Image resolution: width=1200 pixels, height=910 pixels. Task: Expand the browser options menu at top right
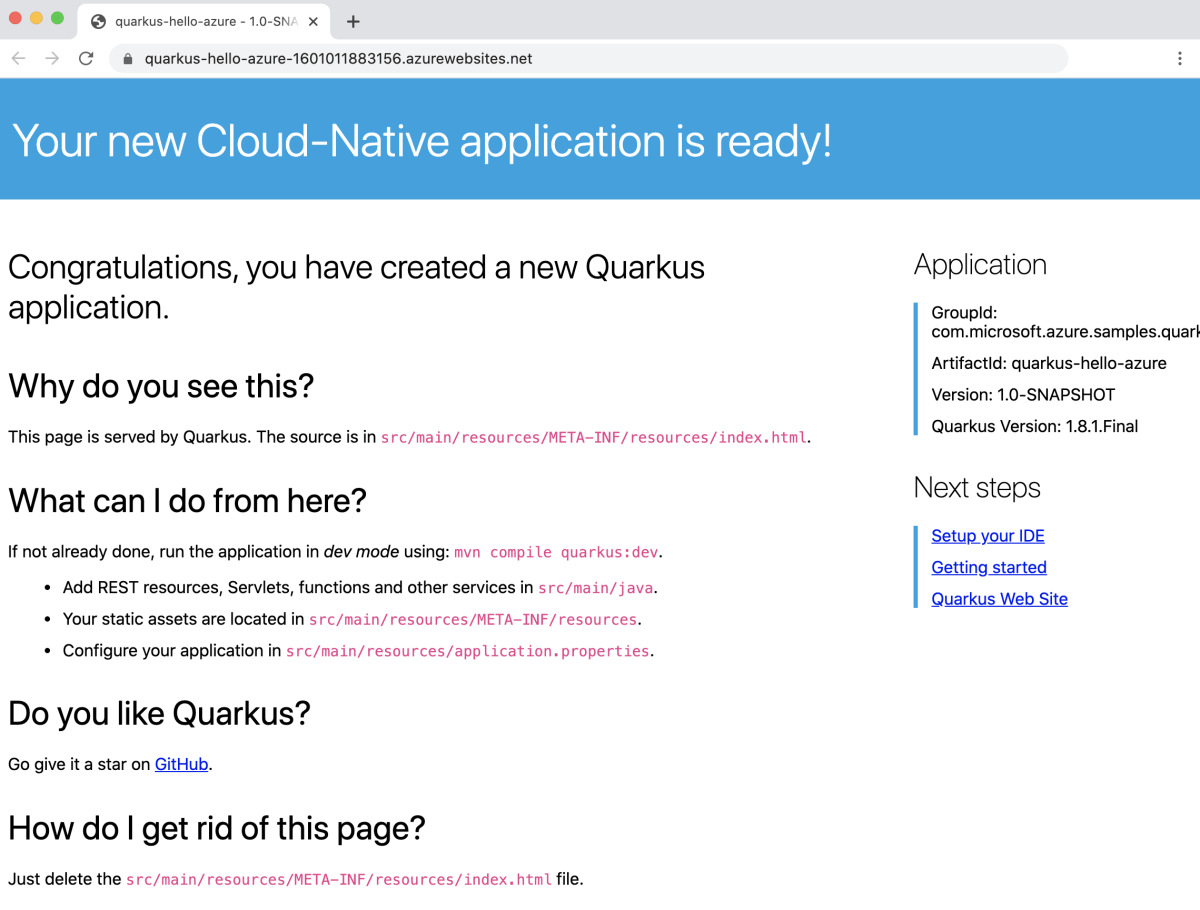click(x=1180, y=58)
